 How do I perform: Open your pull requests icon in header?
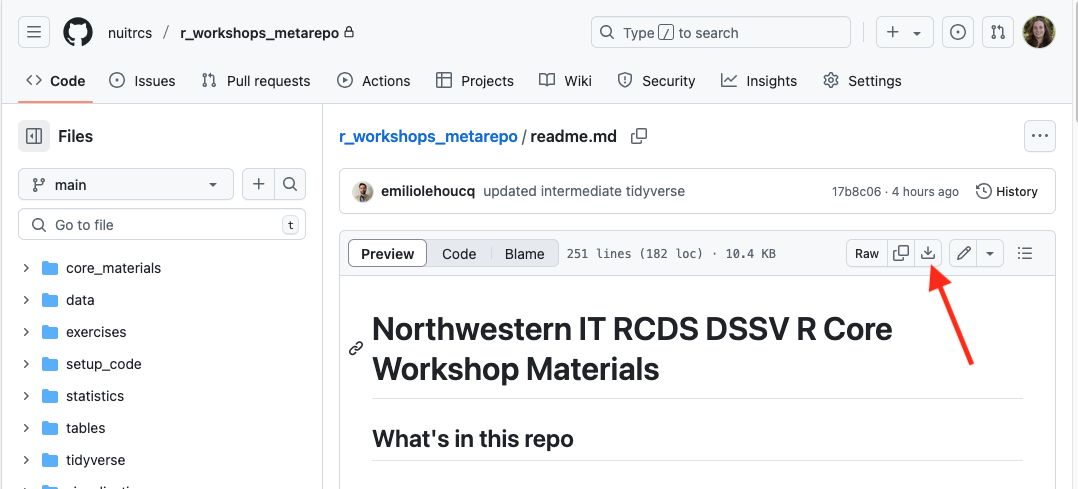click(x=998, y=32)
